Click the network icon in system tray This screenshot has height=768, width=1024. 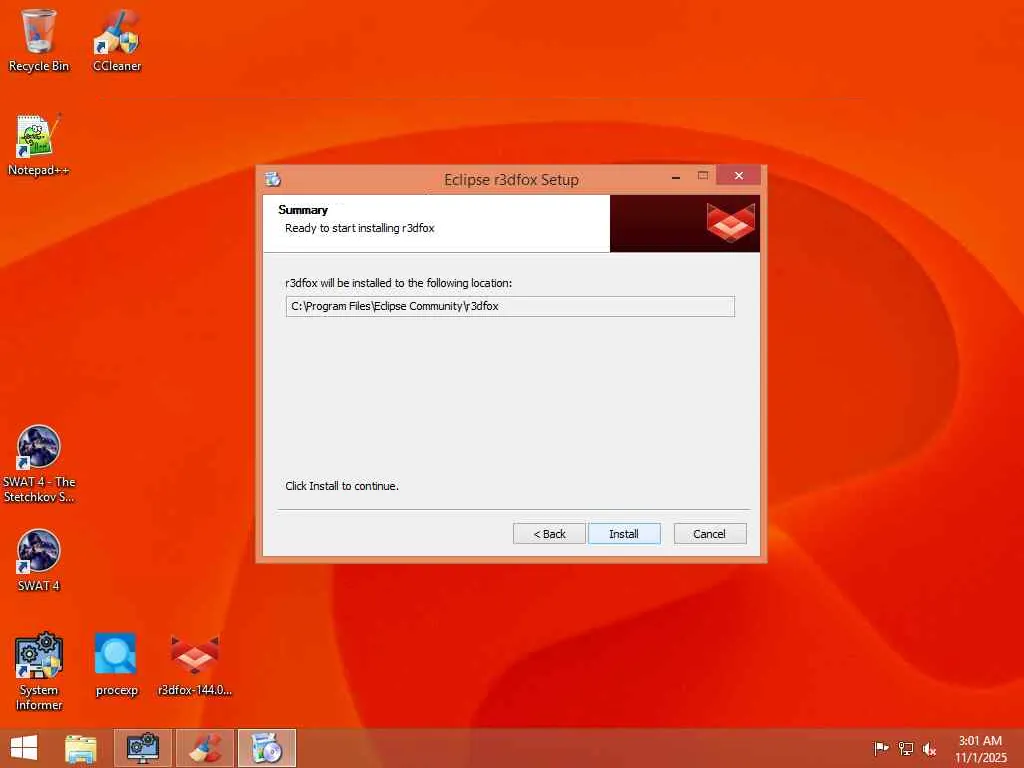(906, 748)
